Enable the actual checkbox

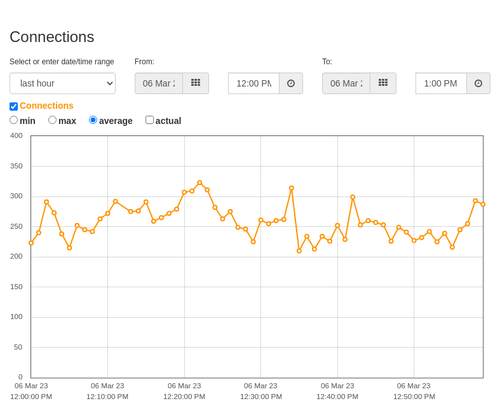coord(149,120)
